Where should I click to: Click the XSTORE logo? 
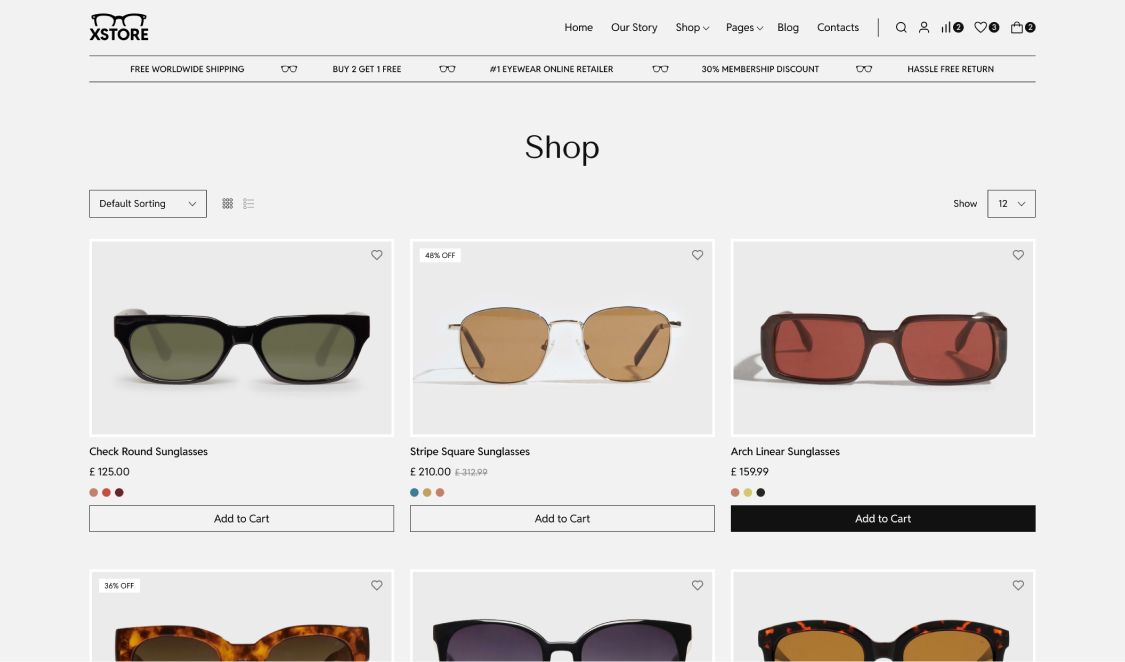119,27
